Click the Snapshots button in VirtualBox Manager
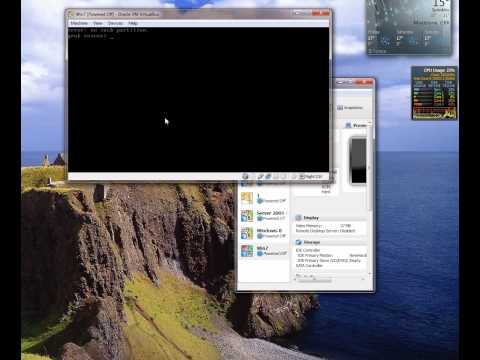 (x=350, y=108)
